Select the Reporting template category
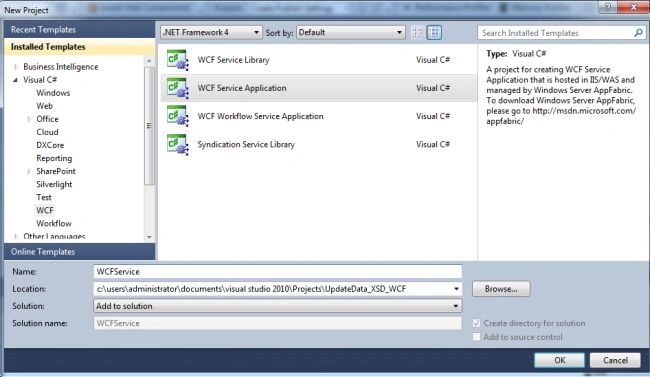The width and height of the screenshot is (650, 377). [54, 158]
